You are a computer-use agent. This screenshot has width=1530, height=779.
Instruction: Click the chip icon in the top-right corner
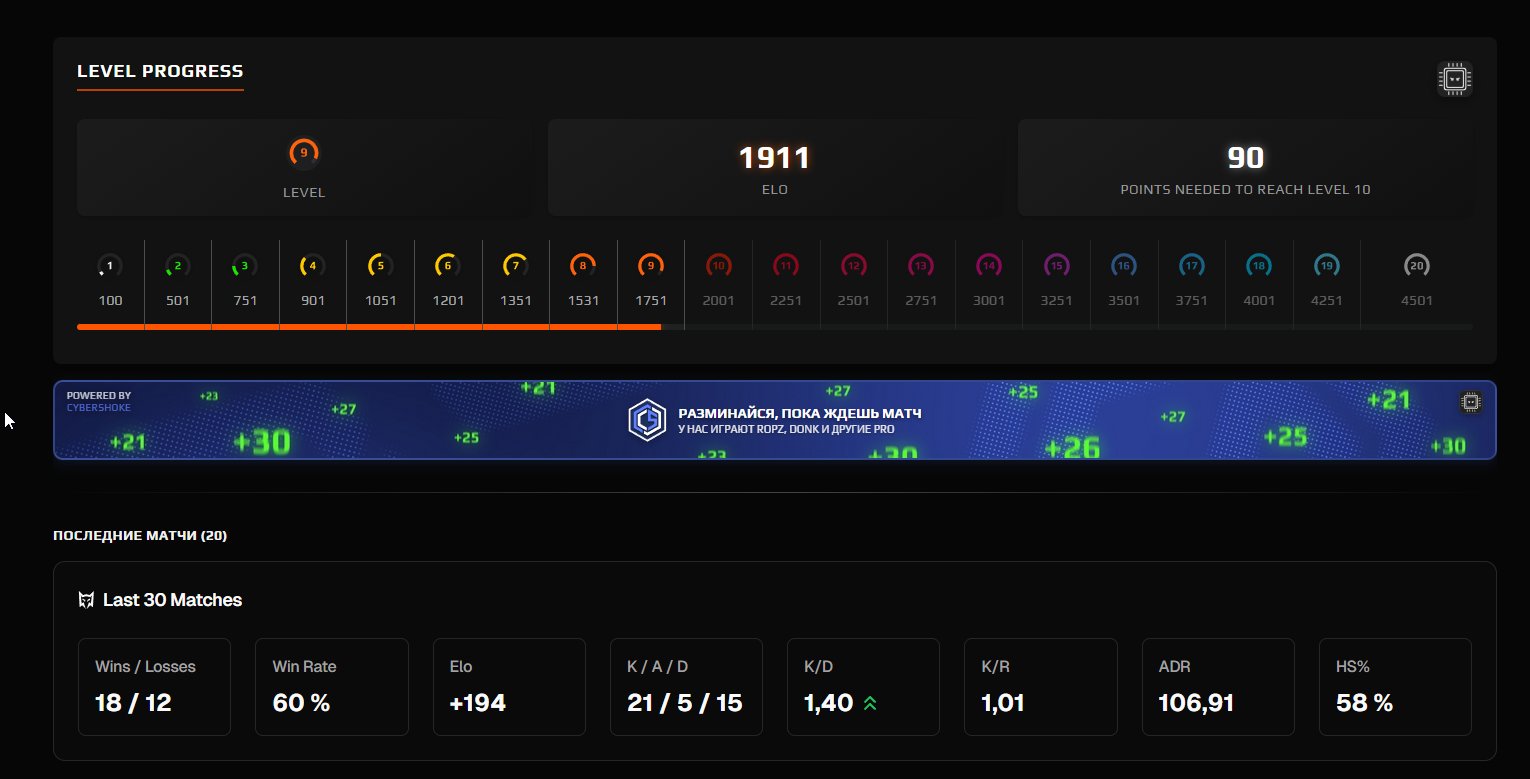click(1455, 78)
